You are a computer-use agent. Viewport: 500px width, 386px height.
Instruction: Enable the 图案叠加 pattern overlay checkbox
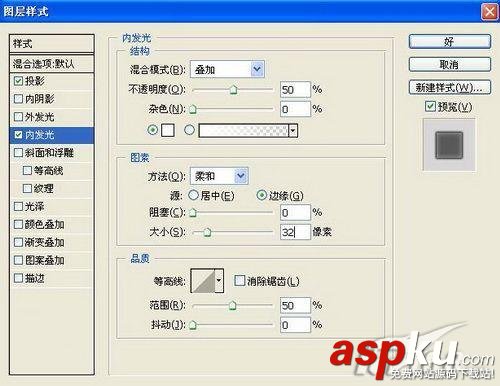click(18, 260)
